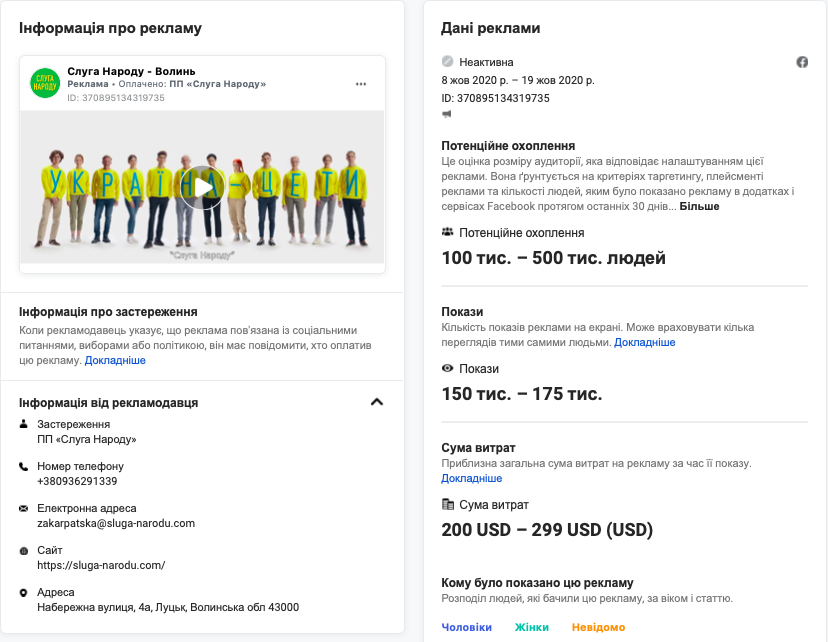Collapse the Інформація від рекламодавця section
Screen dimensions: 828x642
click(x=377, y=402)
